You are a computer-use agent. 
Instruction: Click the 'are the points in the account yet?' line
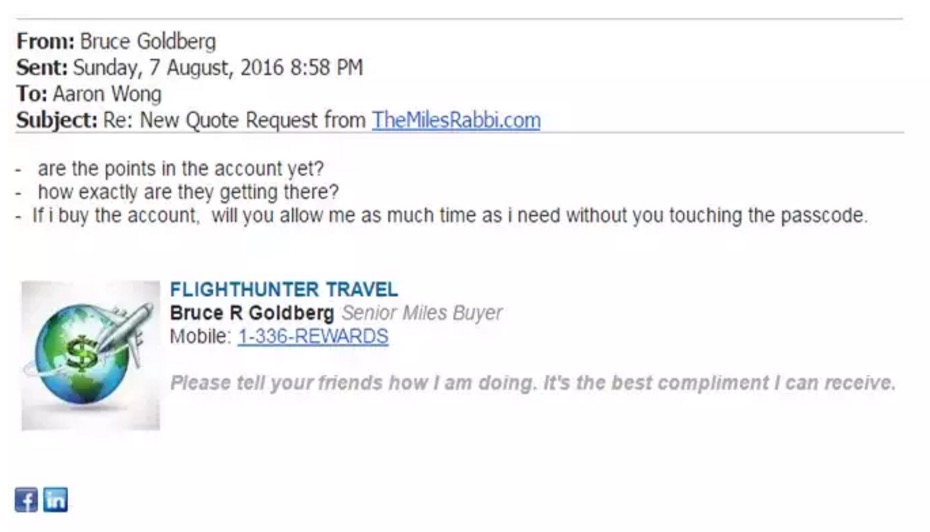coord(181,169)
